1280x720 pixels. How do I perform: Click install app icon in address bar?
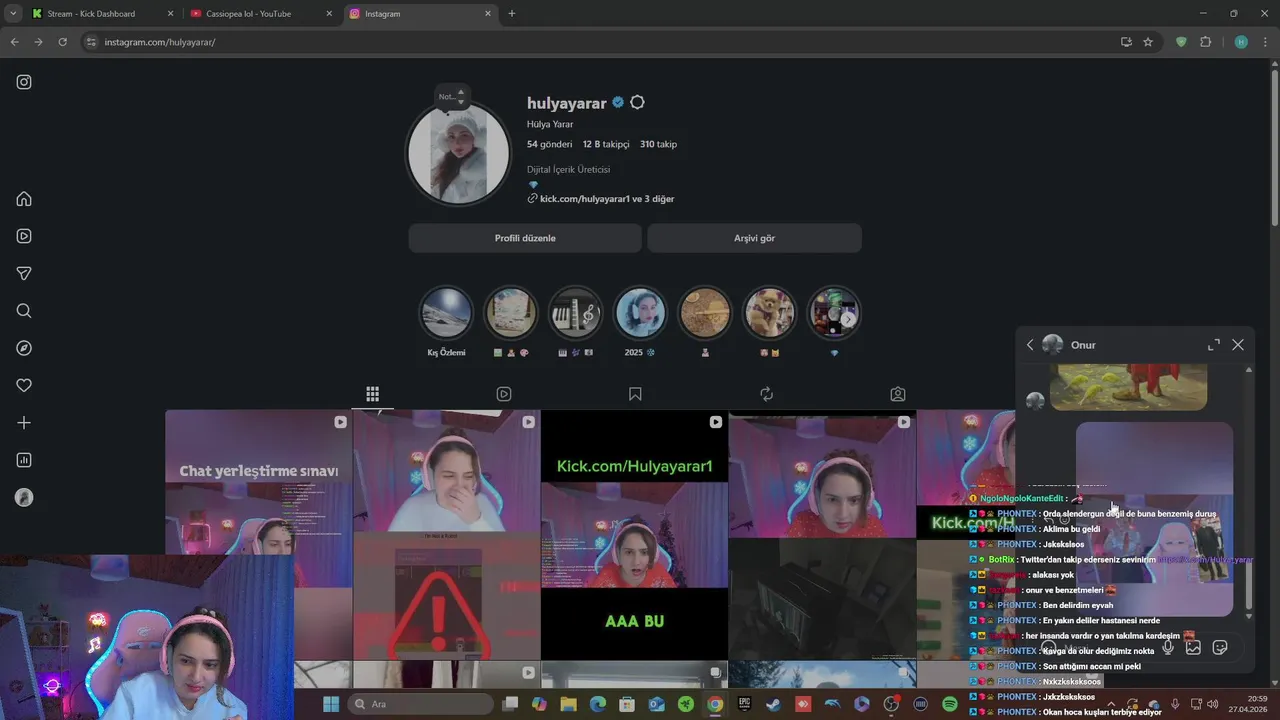(1126, 42)
